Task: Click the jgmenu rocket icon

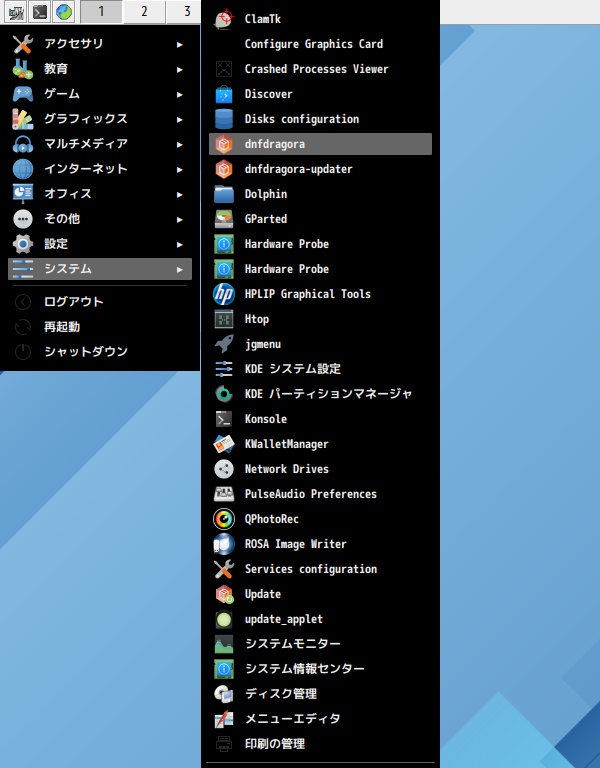Action: click(x=224, y=344)
